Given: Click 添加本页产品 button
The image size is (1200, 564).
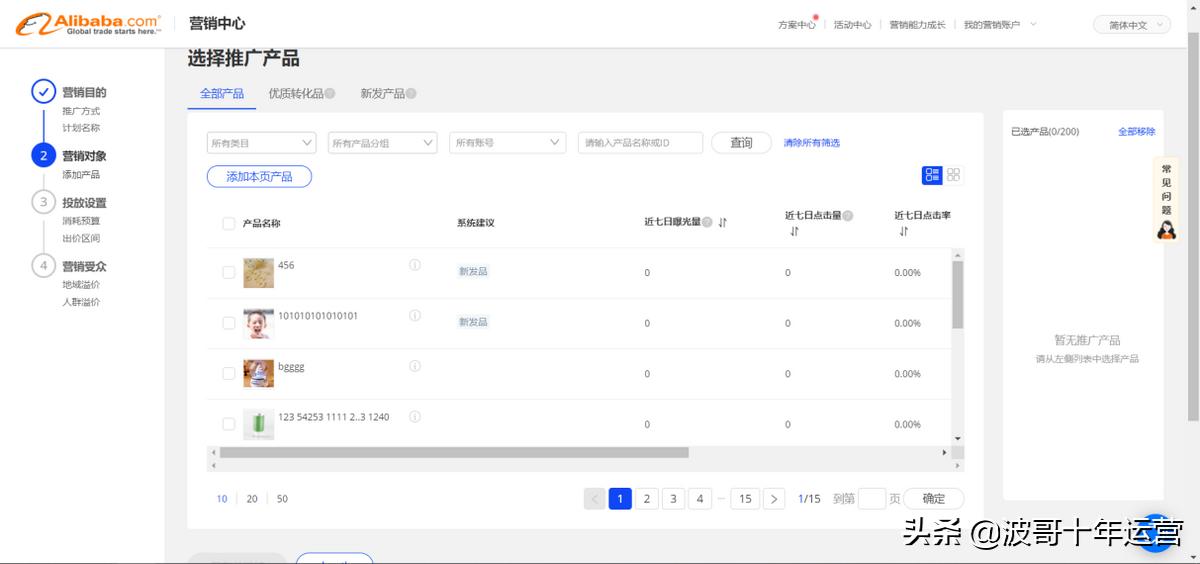Looking at the screenshot, I should tap(259, 176).
